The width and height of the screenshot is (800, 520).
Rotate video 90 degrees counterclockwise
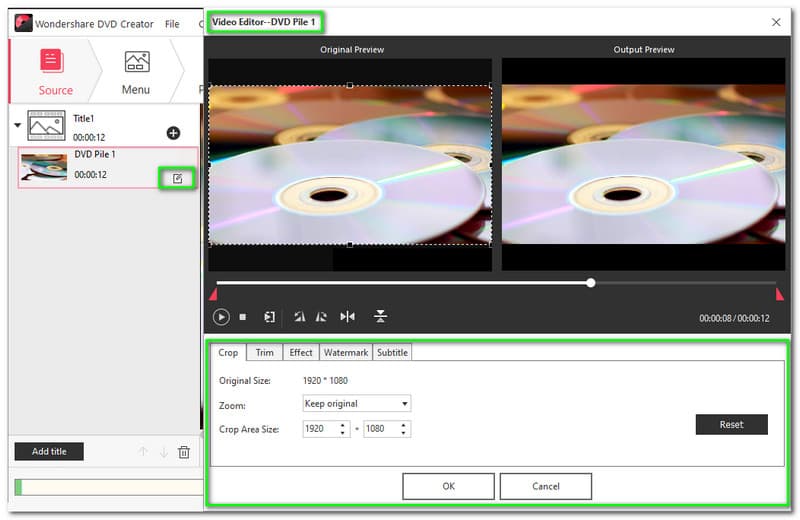click(x=299, y=317)
